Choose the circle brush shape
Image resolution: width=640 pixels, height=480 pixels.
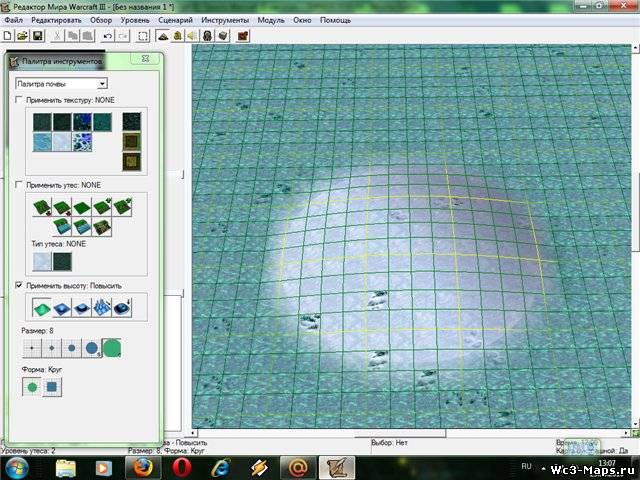(33, 386)
